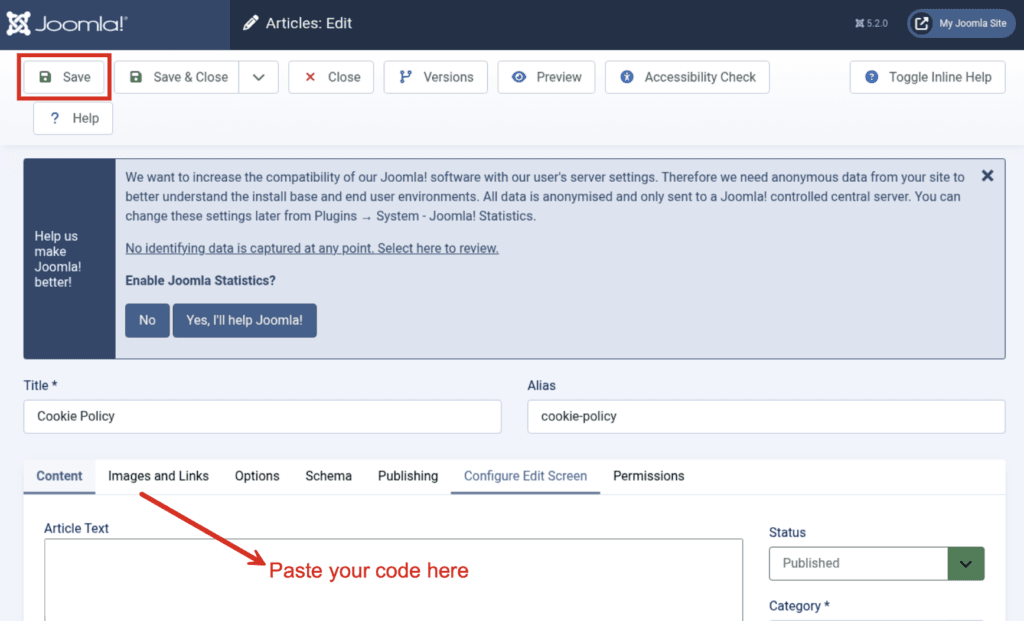This screenshot has height=621, width=1024.
Task: Click 'Yes, I'll help Joomla!' button
Action: 244,321
